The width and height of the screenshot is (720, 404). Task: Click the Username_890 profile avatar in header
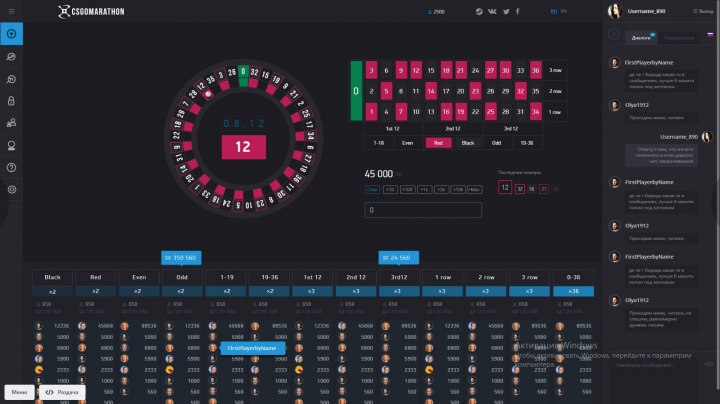click(615, 11)
